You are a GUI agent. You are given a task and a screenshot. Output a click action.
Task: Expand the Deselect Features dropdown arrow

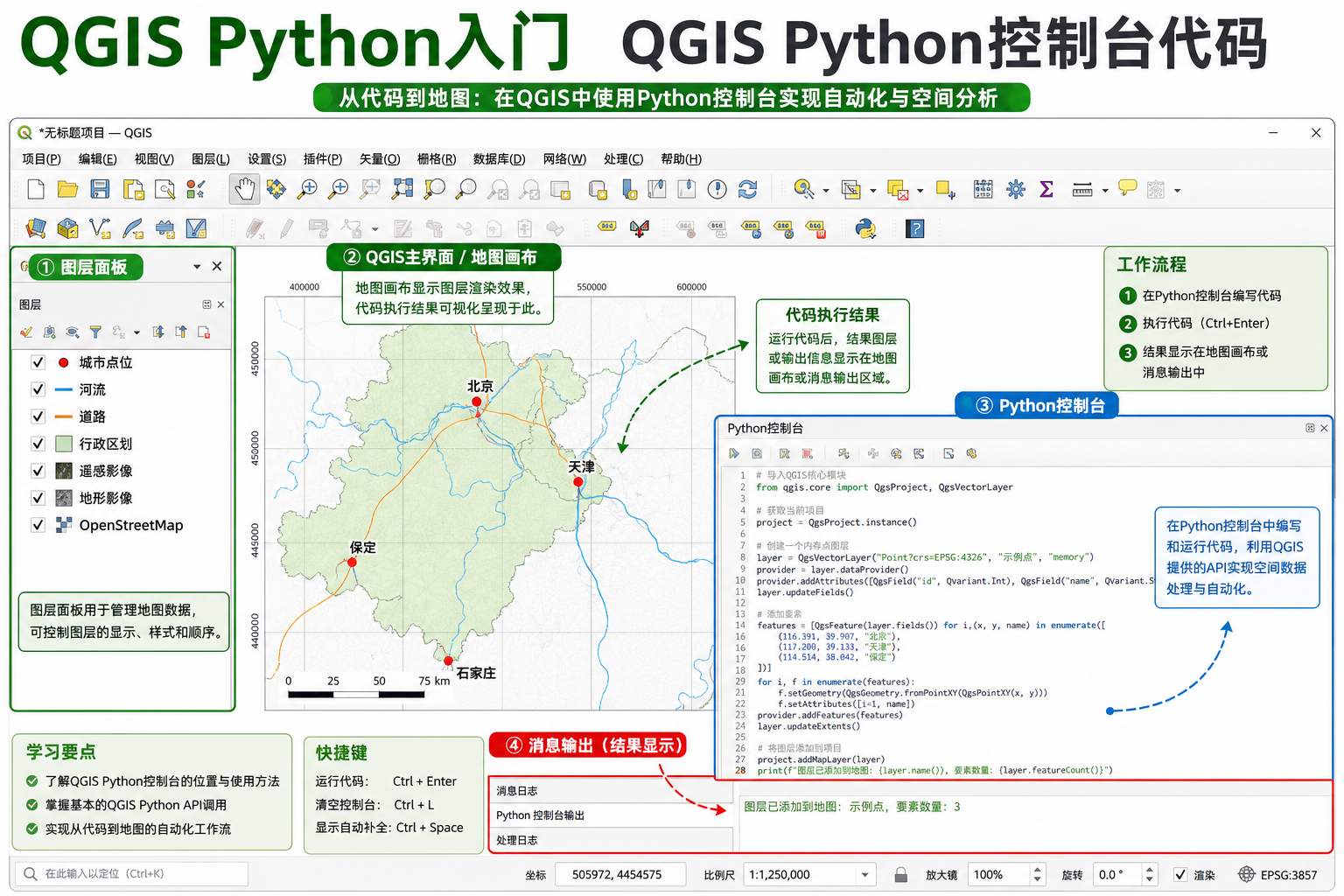click(920, 190)
